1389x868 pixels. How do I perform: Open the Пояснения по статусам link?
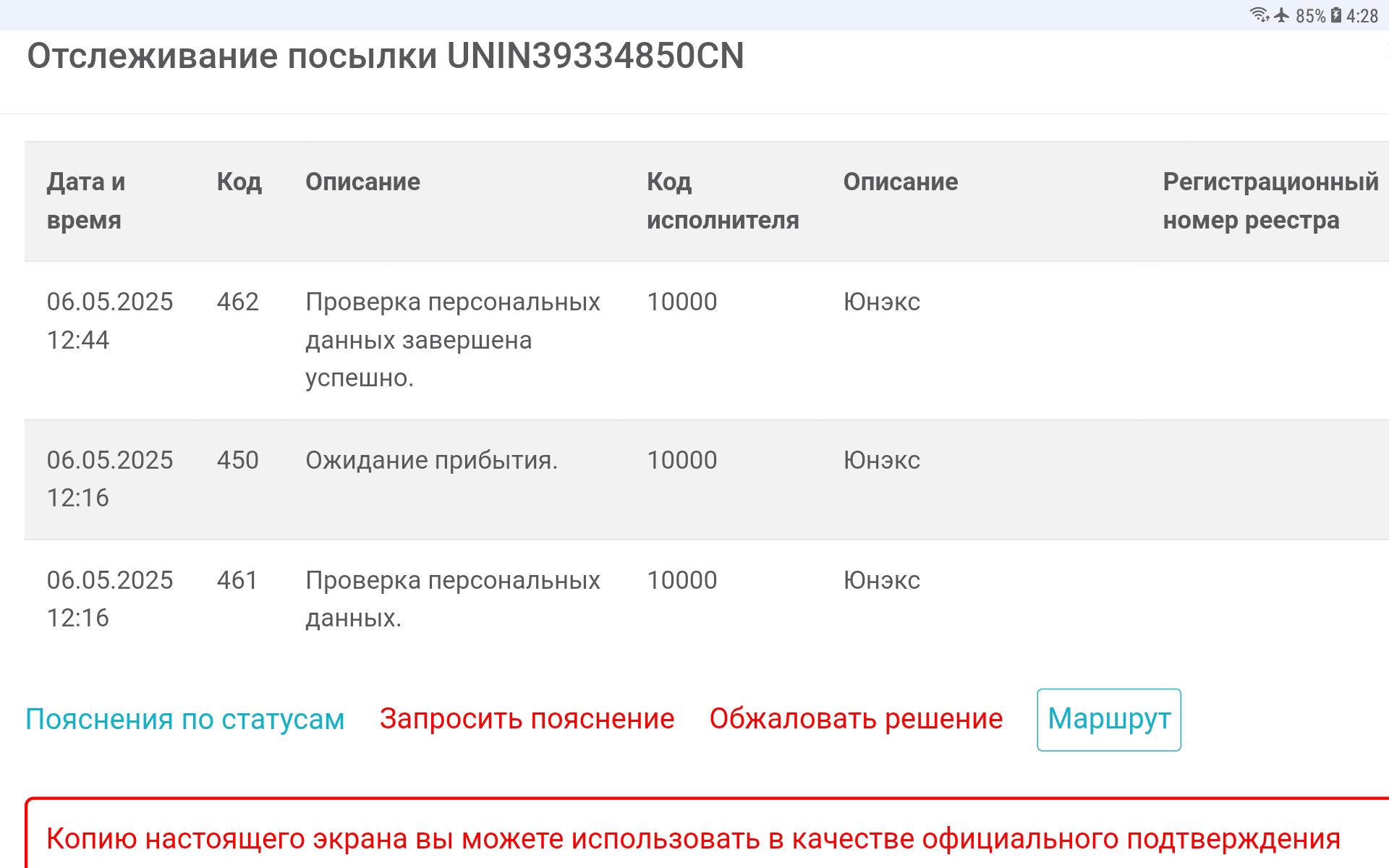tap(184, 720)
